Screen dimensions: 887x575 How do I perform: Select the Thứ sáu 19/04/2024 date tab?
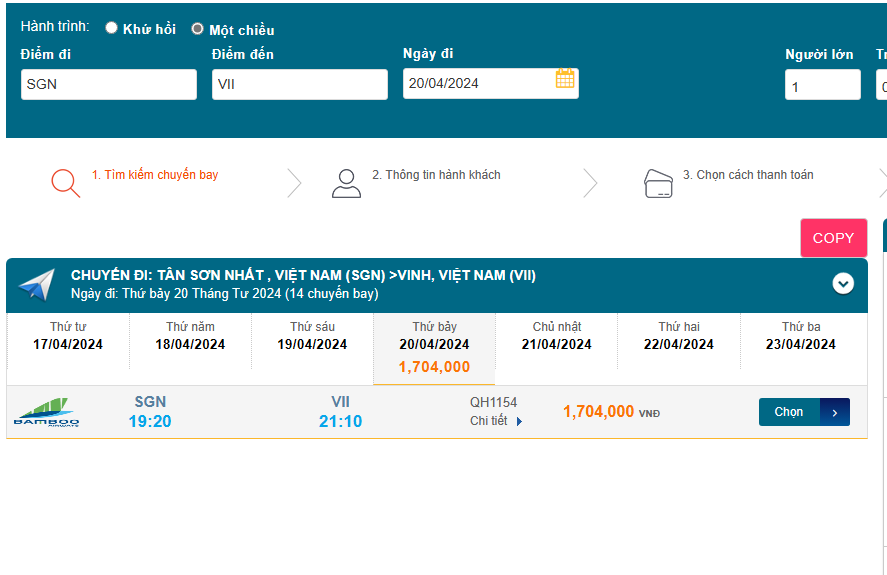coord(312,337)
